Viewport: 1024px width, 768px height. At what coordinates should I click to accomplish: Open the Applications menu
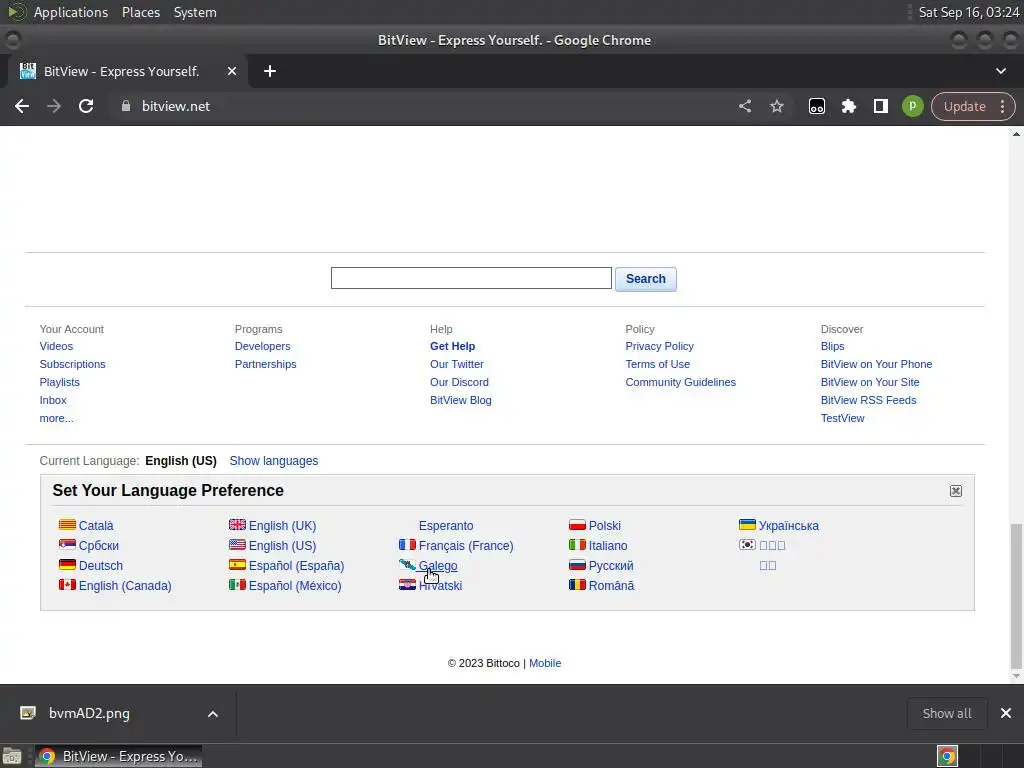click(71, 12)
